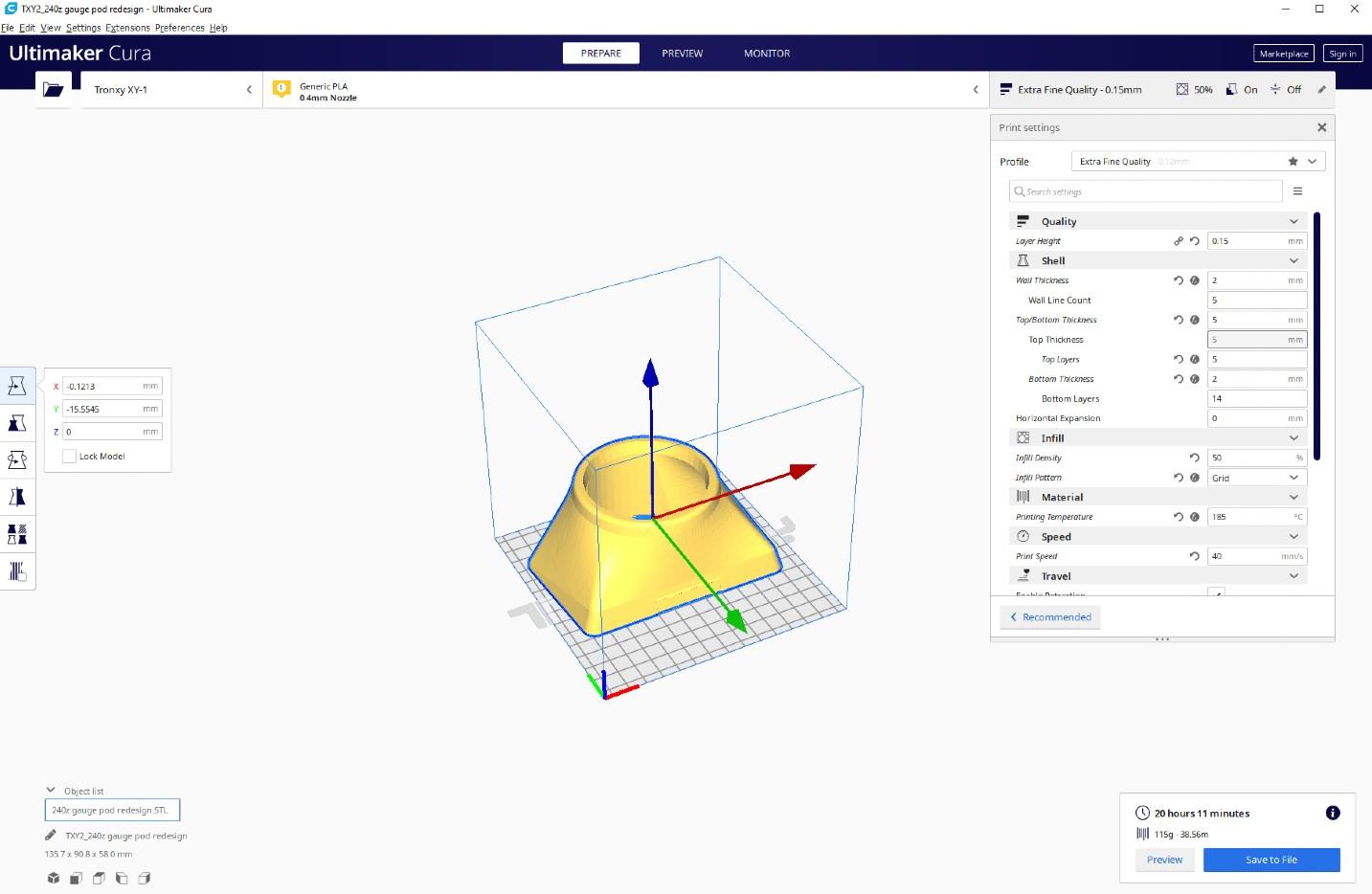Select the Mirror tool

point(17,497)
